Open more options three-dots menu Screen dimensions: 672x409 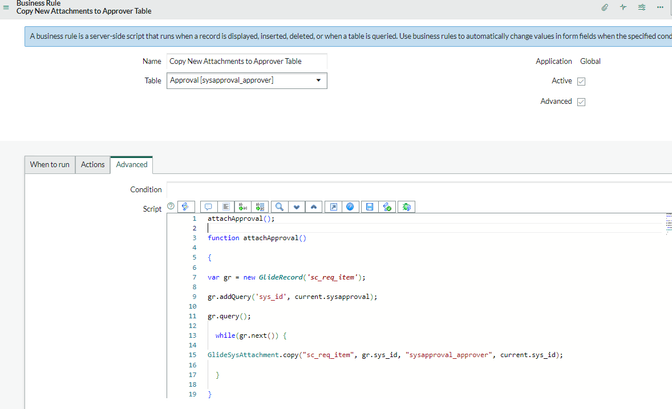pyautogui.click(x=660, y=7)
